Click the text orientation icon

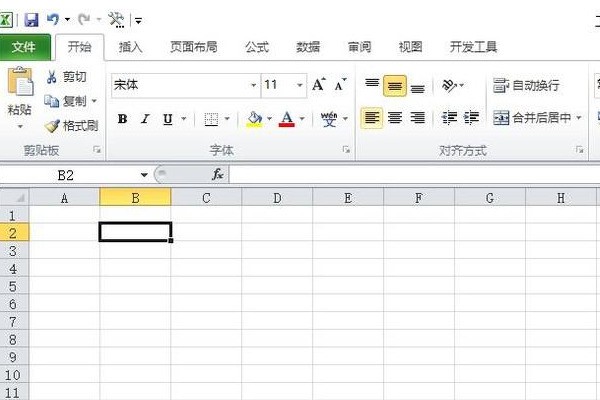tap(449, 85)
